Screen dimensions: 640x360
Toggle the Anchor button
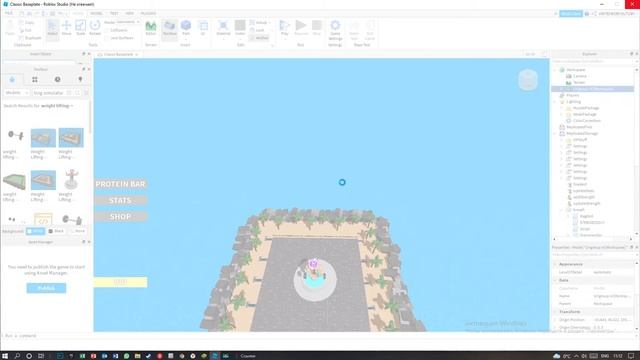(259, 38)
